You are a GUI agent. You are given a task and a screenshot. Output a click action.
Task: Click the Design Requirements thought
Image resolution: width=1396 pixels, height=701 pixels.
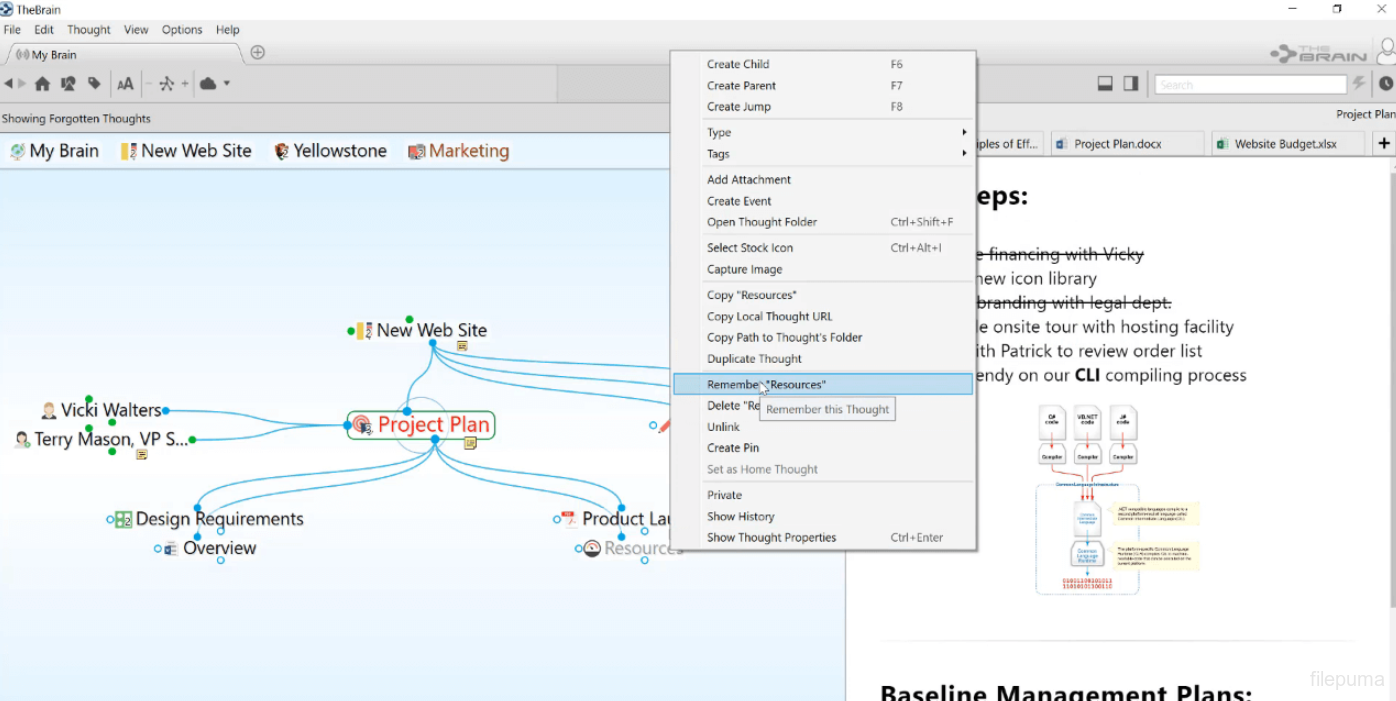coord(219,519)
